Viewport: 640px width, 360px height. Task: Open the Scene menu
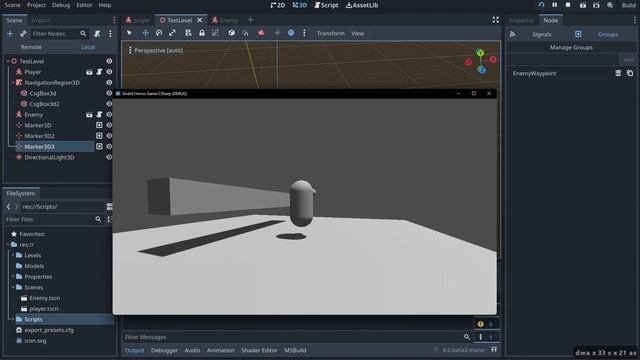click(x=12, y=5)
